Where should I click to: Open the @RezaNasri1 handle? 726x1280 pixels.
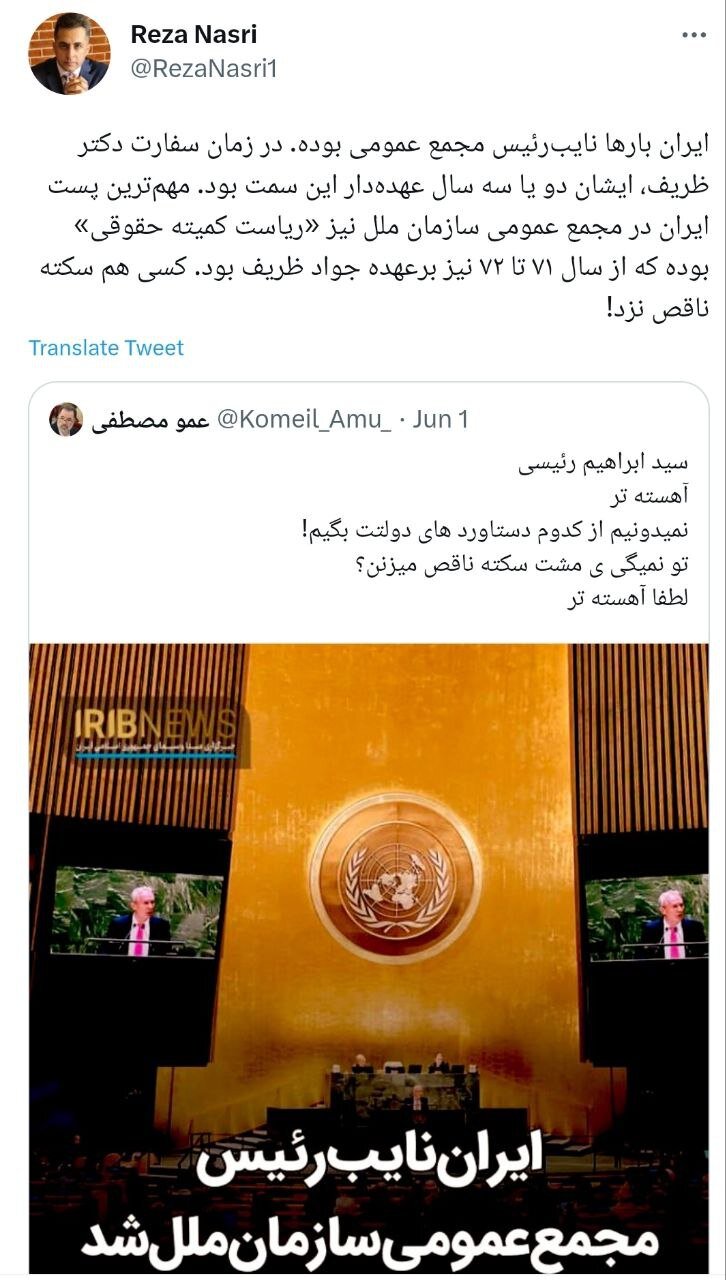[x=203, y=68]
